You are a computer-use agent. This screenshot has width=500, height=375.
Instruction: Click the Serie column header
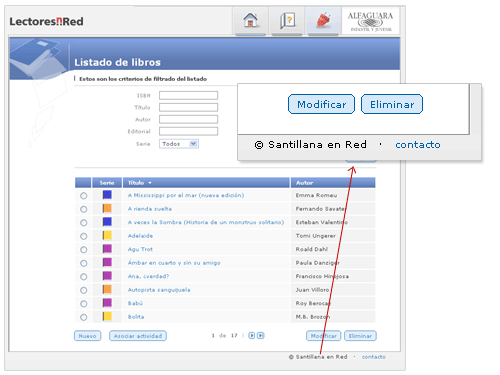[x=107, y=183]
